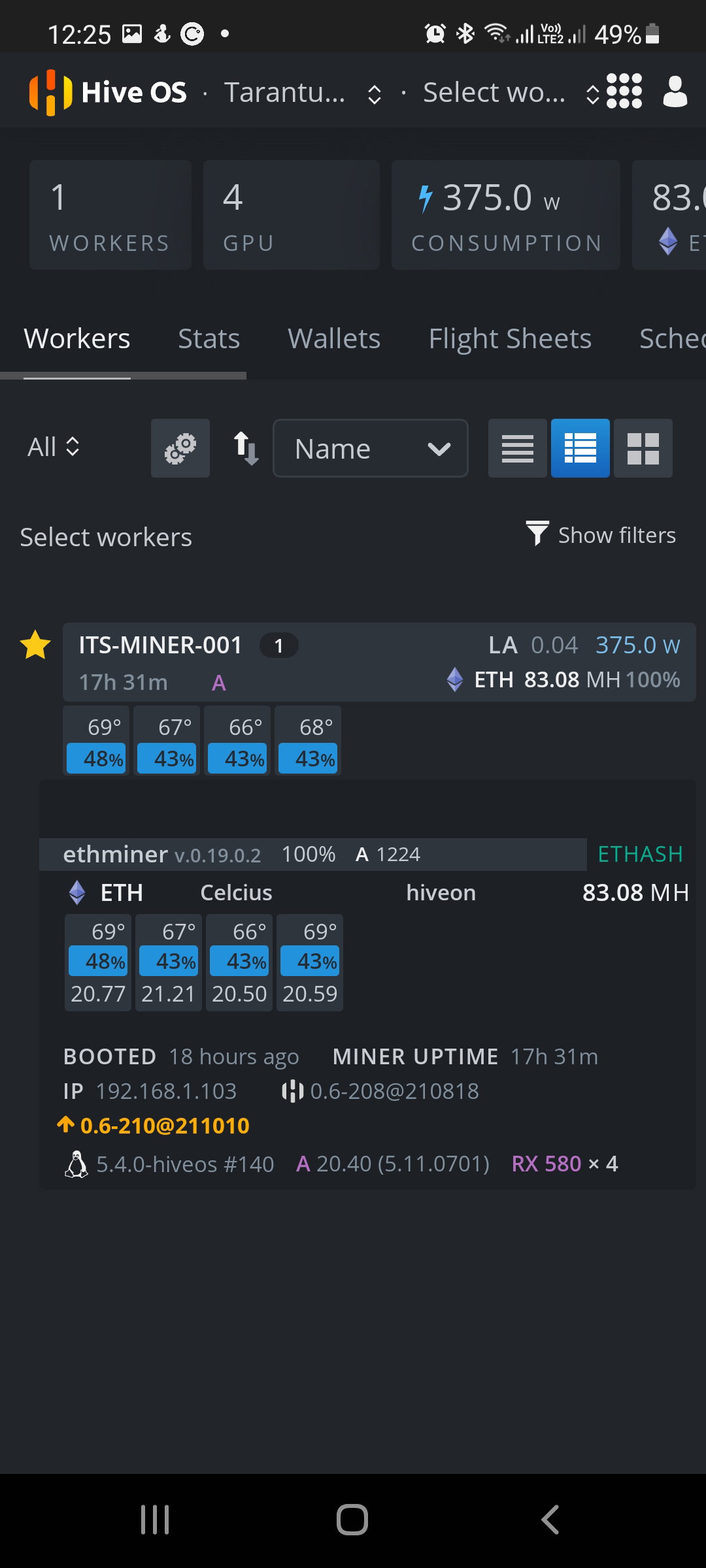Click the RX 580 × 4 GPU label
Screen dimensions: 706x1568
point(565,1164)
